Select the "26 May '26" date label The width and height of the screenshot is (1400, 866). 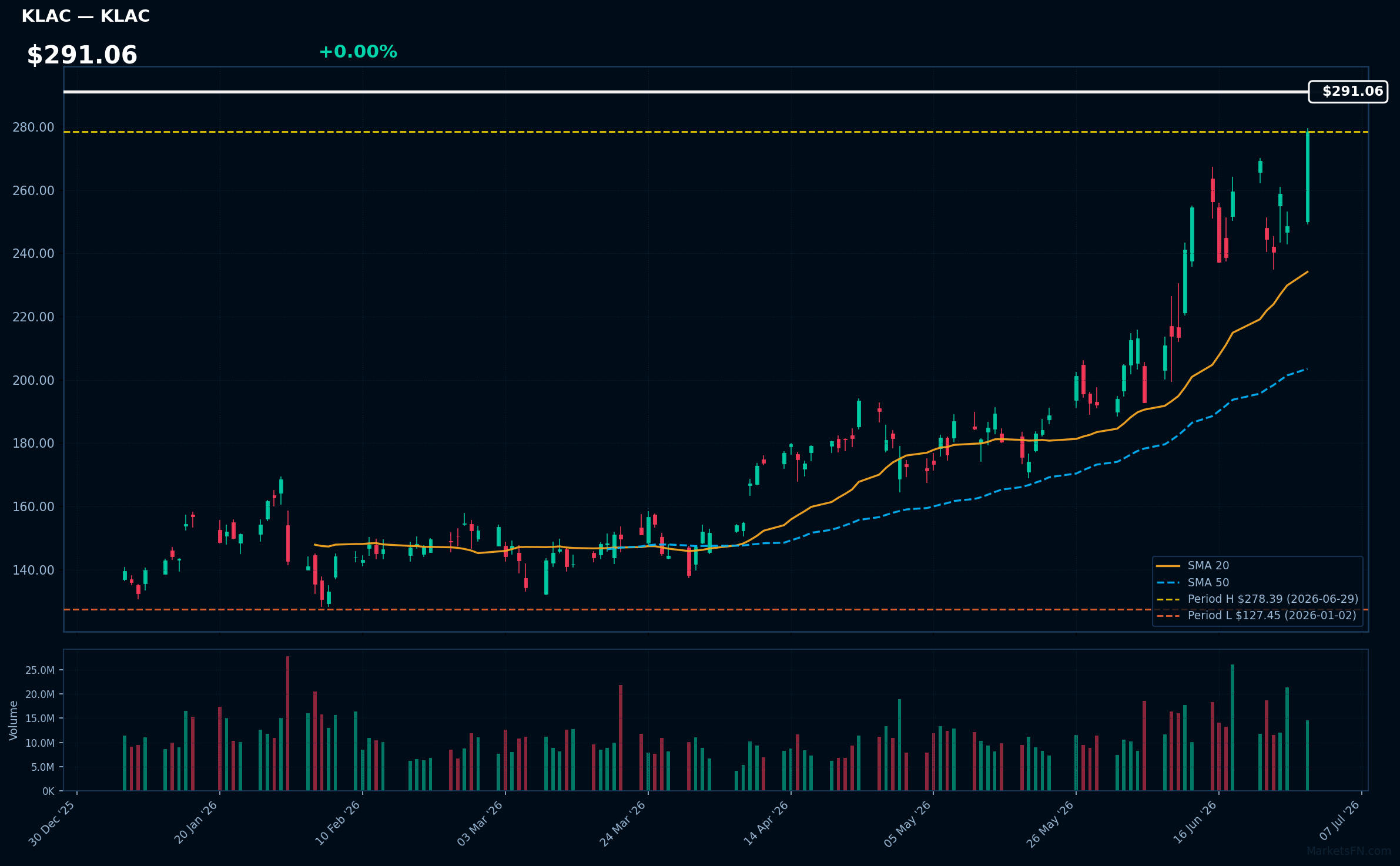pos(1051,824)
